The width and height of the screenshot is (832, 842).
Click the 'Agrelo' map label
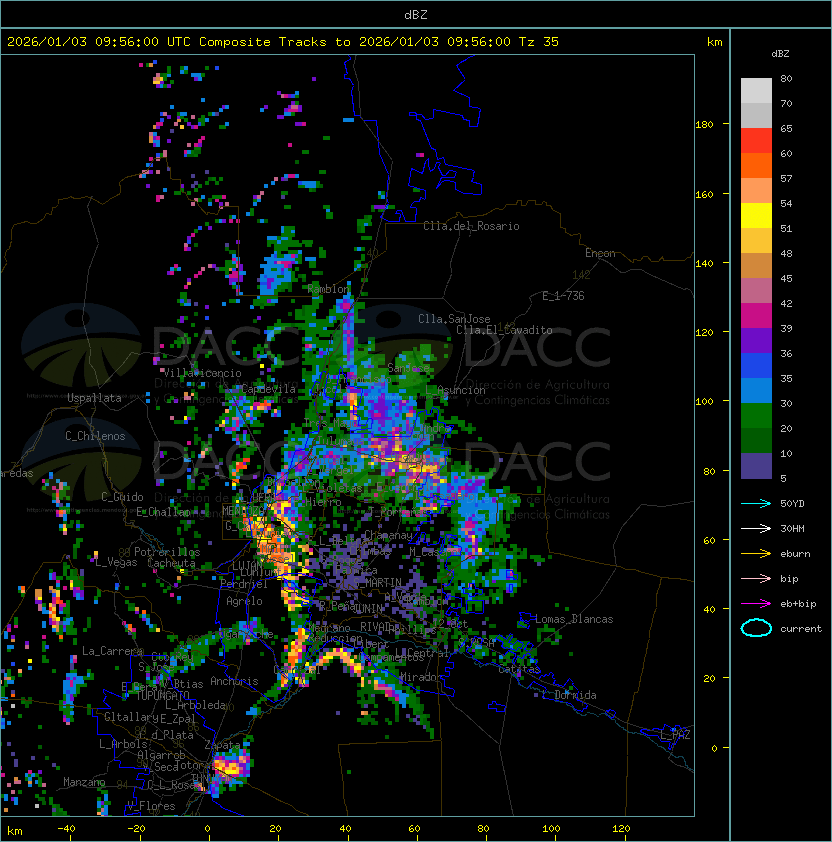click(x=244, y=601)
